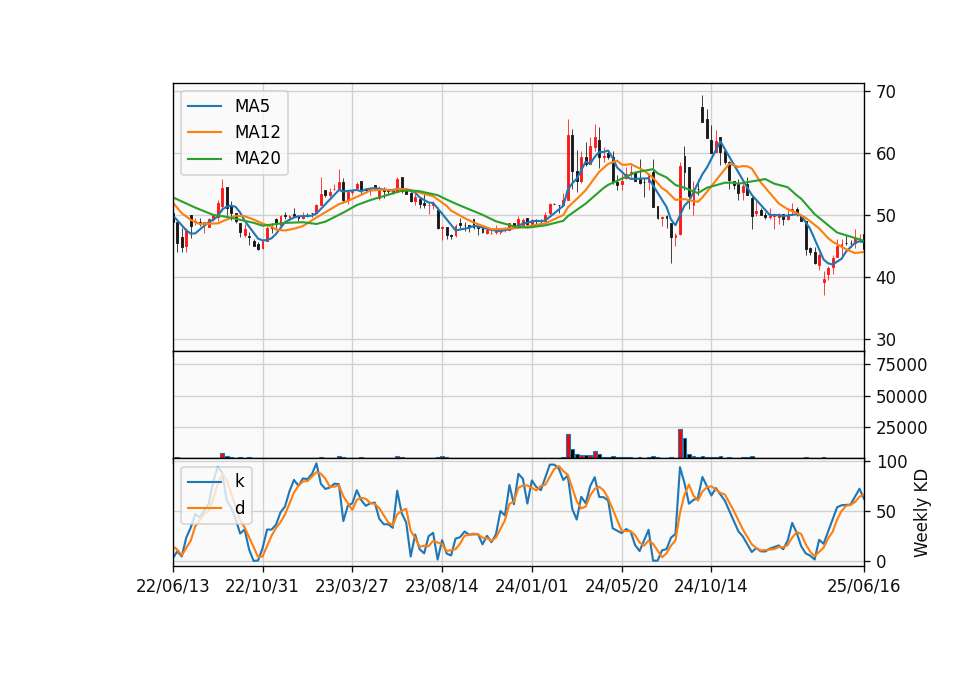Viewport: 960px width, 690px height.
Task: Click the highest candlestick near price 70
Action: 702,110
